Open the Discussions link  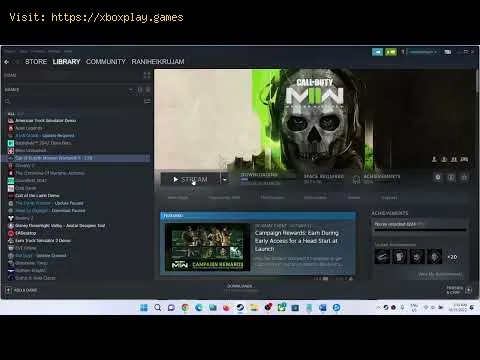click(315, 198)
